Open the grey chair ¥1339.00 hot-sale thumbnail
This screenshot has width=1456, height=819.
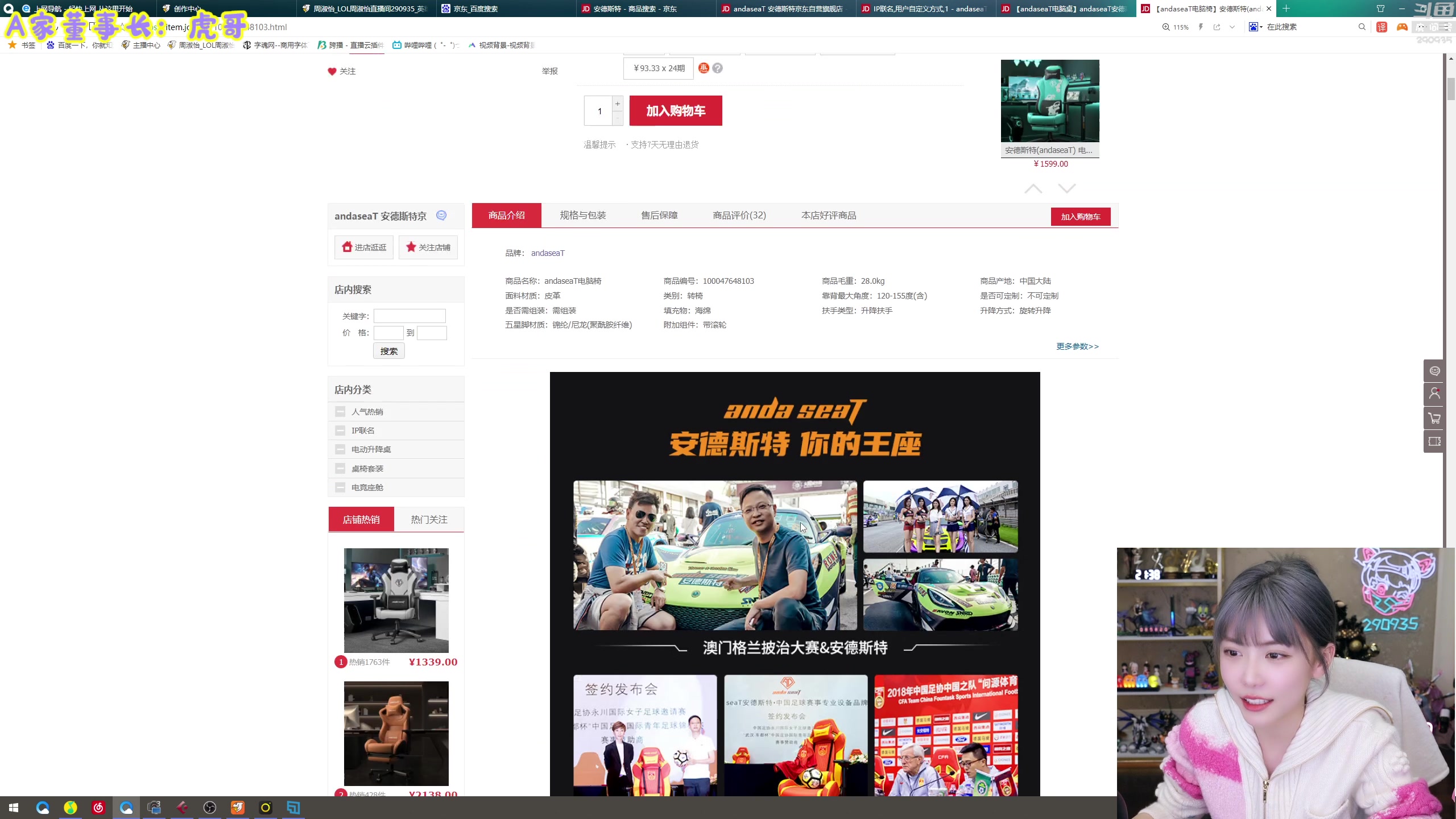(396, 600)
